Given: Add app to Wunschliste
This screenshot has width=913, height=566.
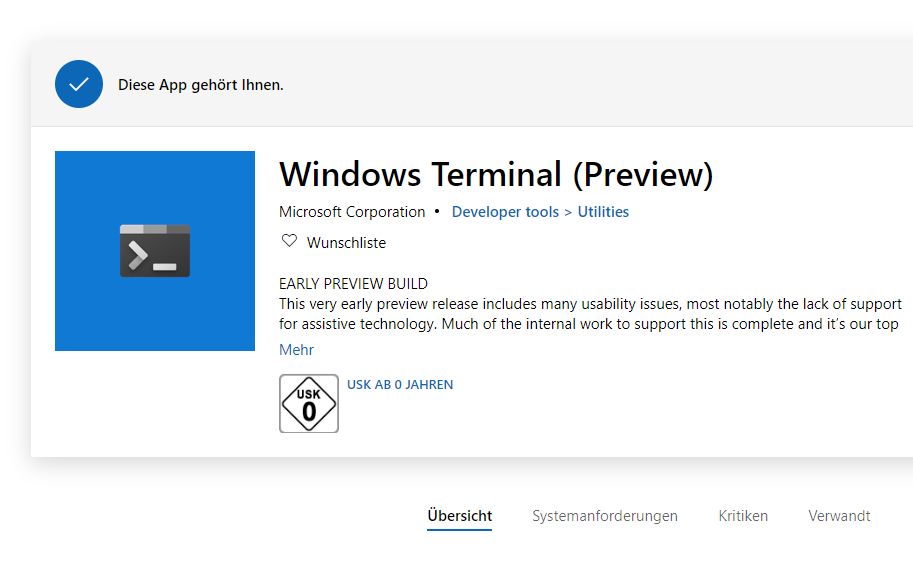Looking at the screenshot, I should 346,242.
